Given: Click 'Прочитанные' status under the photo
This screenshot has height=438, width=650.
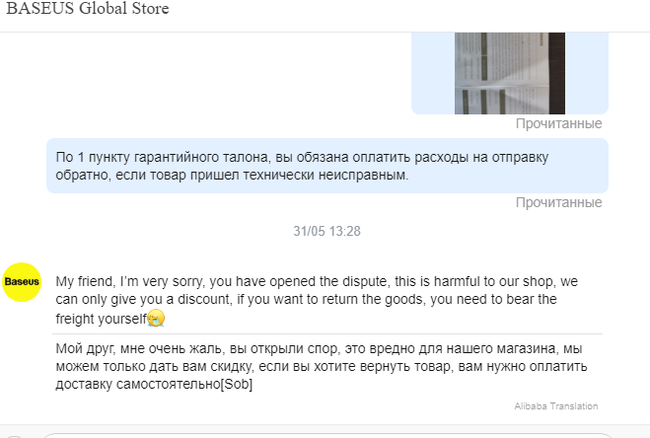Looking at the screenshot, I should point(558,123).
